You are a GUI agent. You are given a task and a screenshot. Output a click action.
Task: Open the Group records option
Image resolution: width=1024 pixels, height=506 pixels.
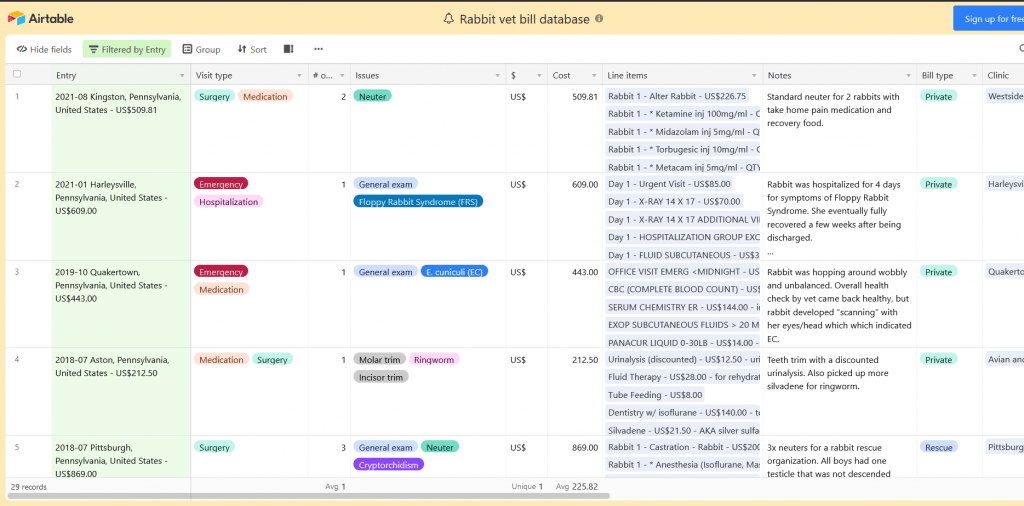(x=201, y=49)
